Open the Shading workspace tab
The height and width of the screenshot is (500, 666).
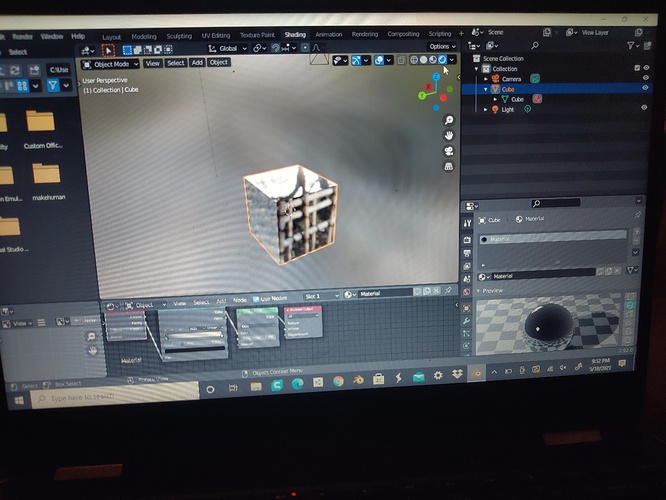(x=295, y=34)
